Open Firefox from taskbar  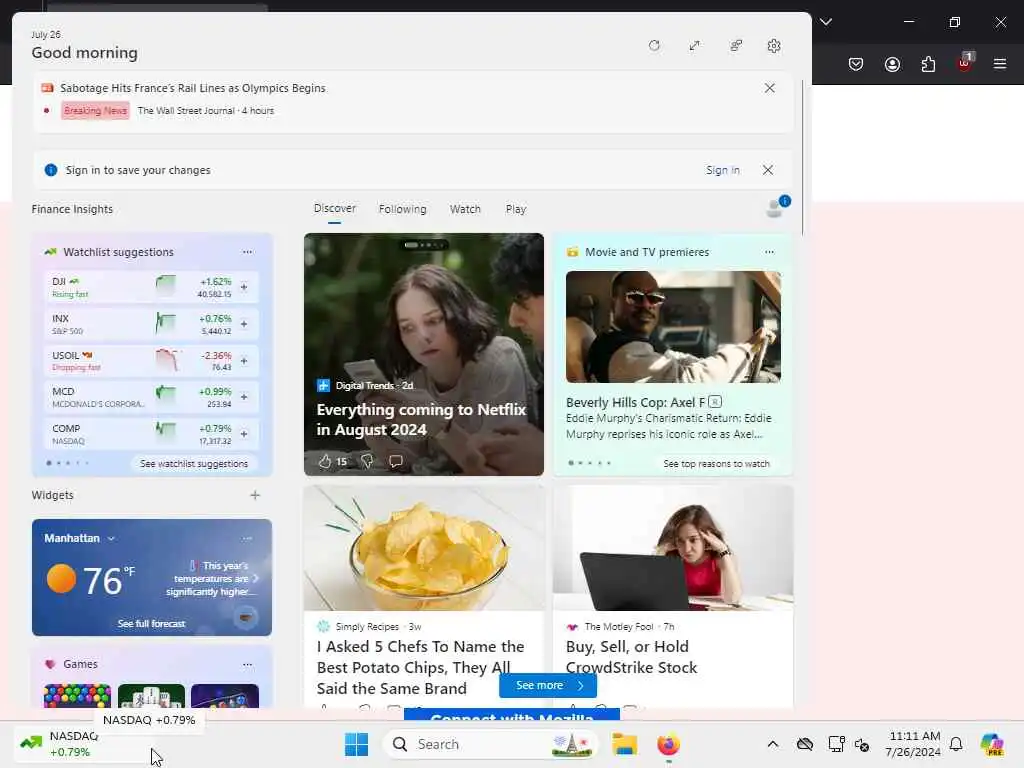(x=668, y=744)
